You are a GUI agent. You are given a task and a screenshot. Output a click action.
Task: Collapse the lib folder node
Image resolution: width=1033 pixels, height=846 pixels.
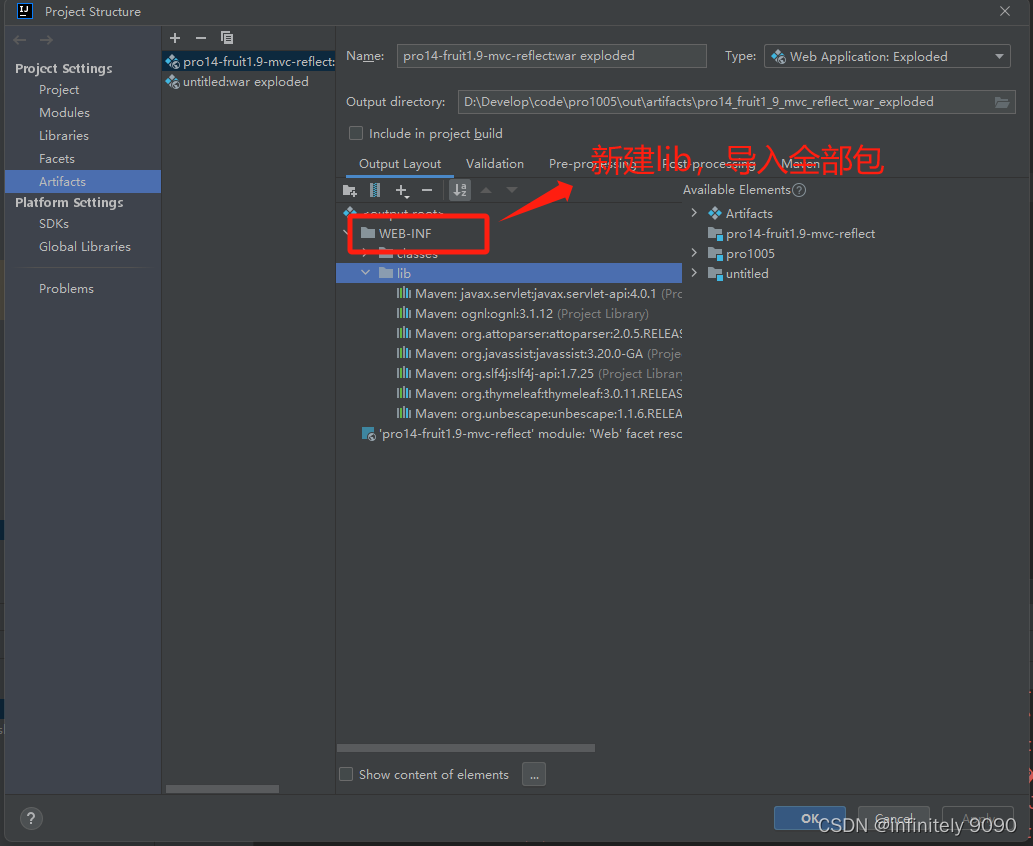(366, 273)
